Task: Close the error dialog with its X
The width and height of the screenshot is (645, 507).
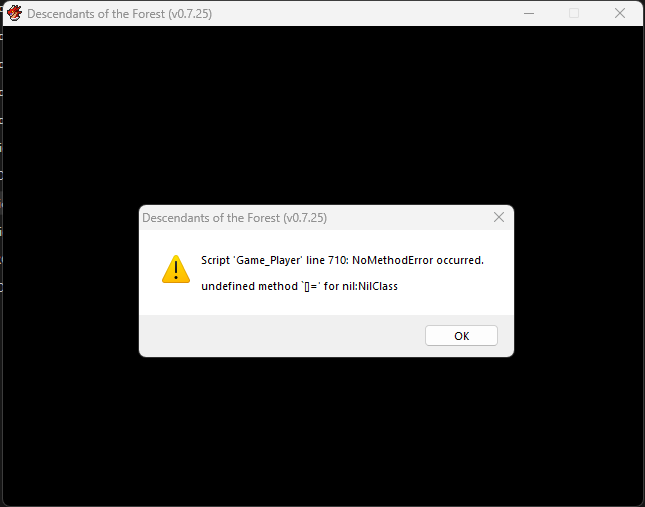Action: click(x=499, y=217)
